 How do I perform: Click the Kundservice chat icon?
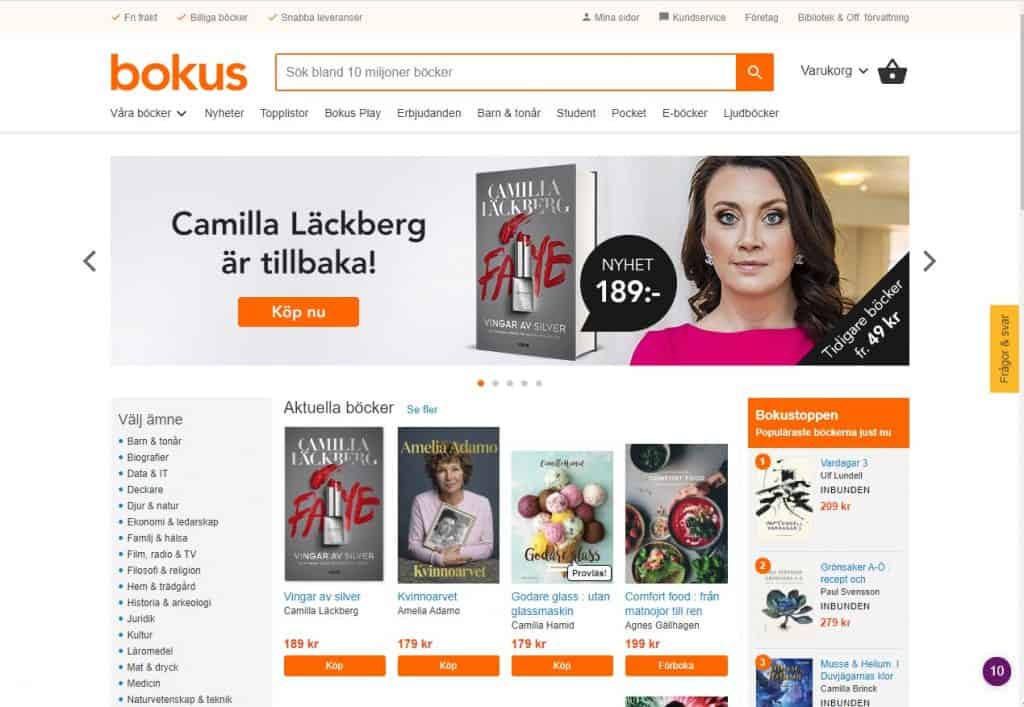[x=664, y=17]
